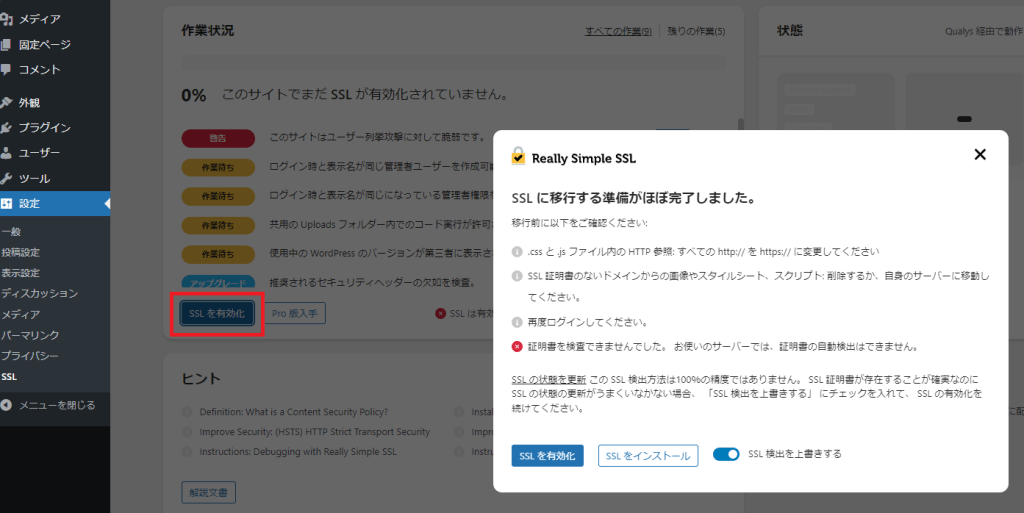Toggle the SSL検出を上書きする switch
1024x513 pixels.
pyautogui.click(x=726, y=454)
